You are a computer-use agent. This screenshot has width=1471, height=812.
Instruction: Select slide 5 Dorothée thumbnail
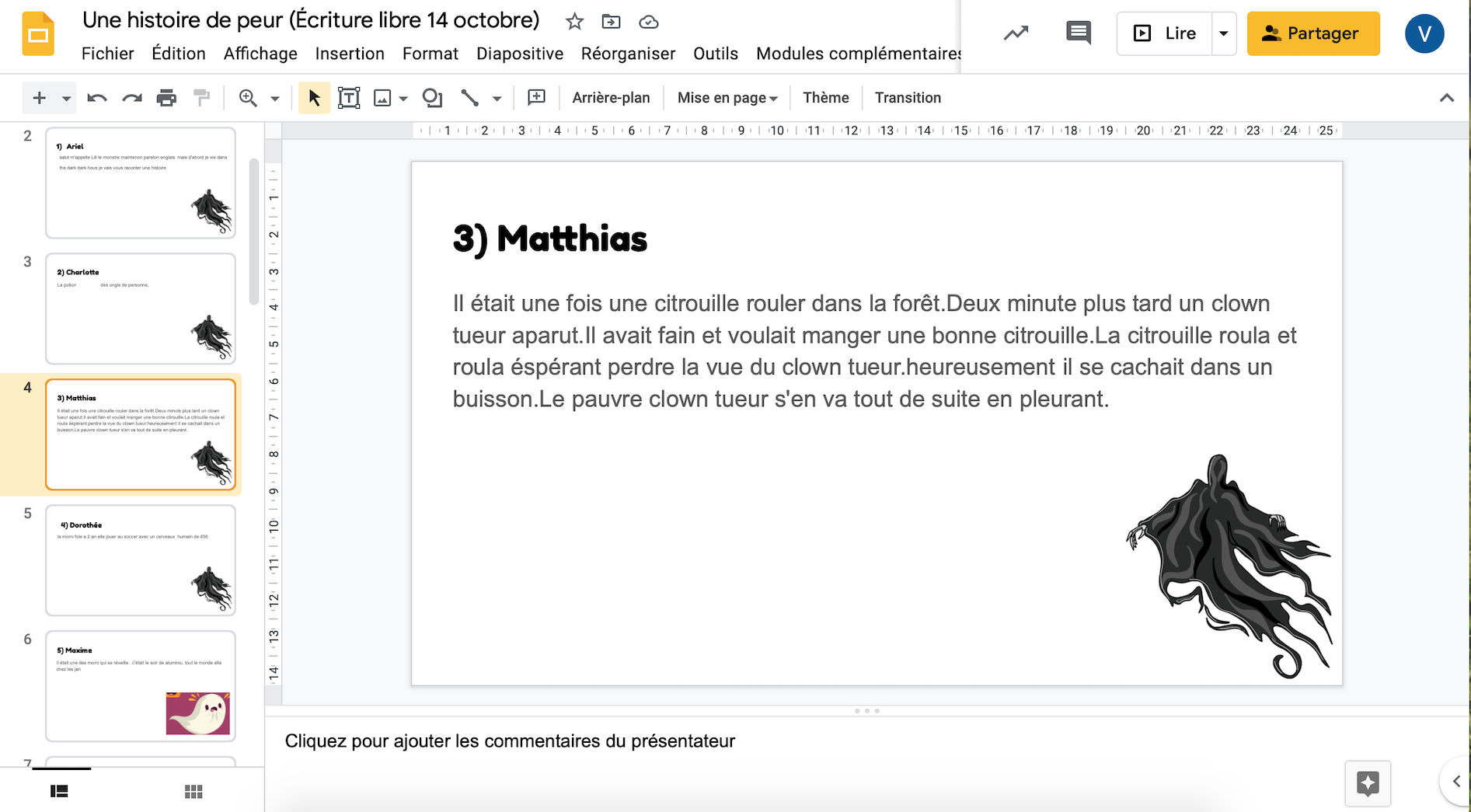pos(141,560)
